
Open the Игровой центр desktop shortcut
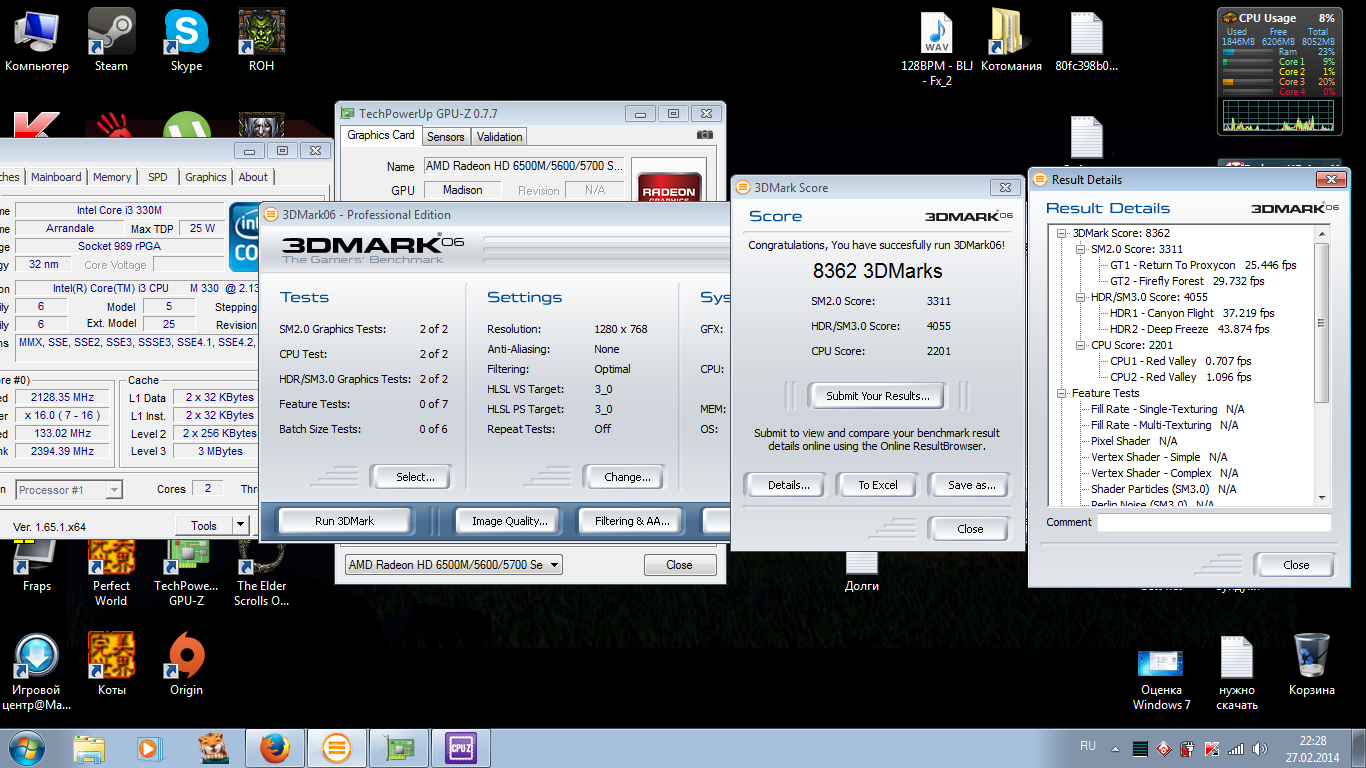tap(37, 671)
